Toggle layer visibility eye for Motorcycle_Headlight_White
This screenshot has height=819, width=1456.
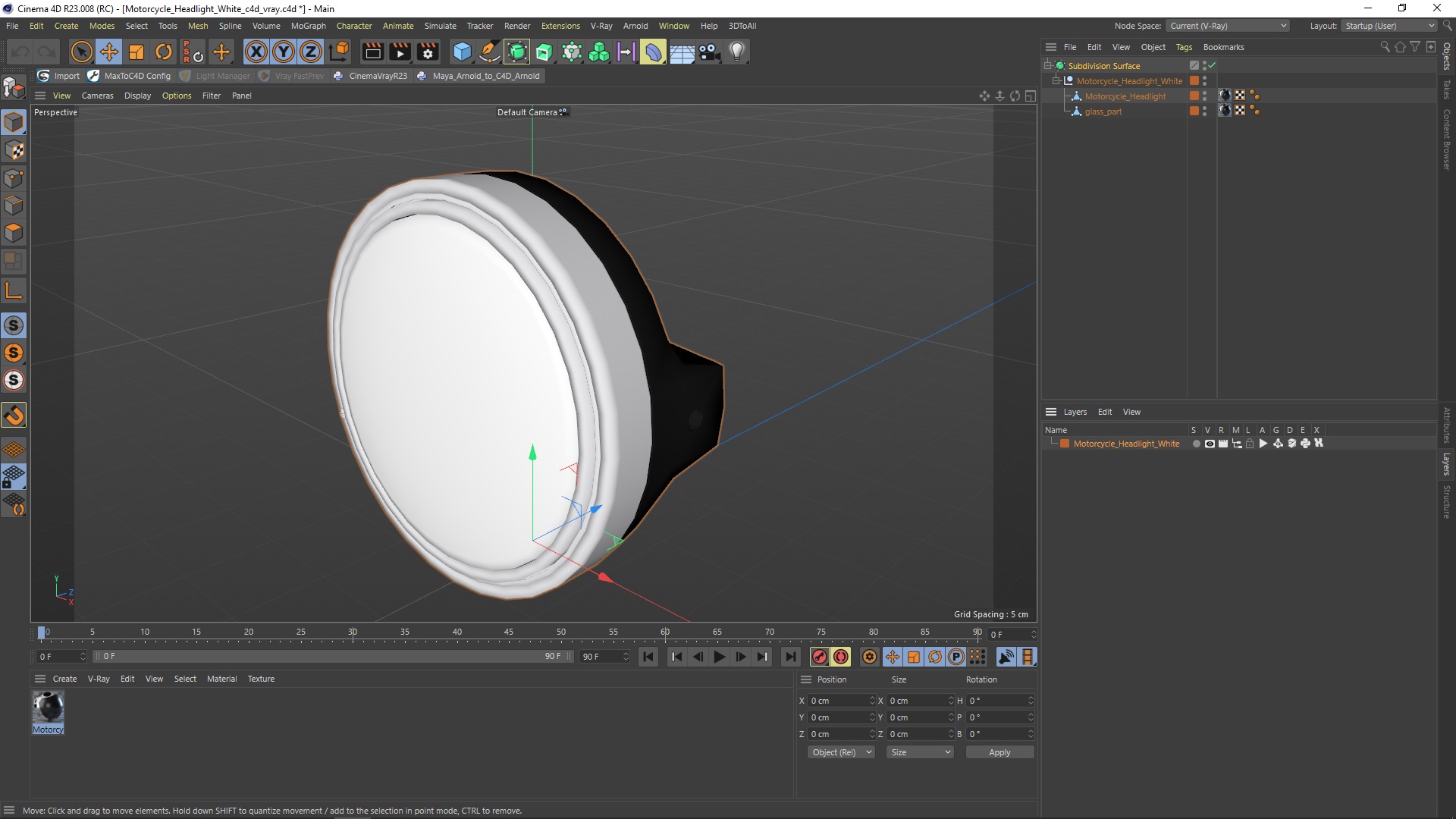coord(1210,444)
